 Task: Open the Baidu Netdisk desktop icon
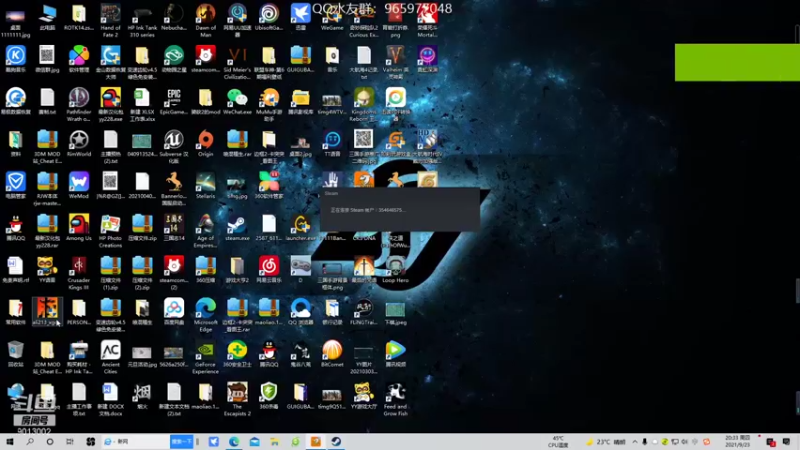pos(174,312)
